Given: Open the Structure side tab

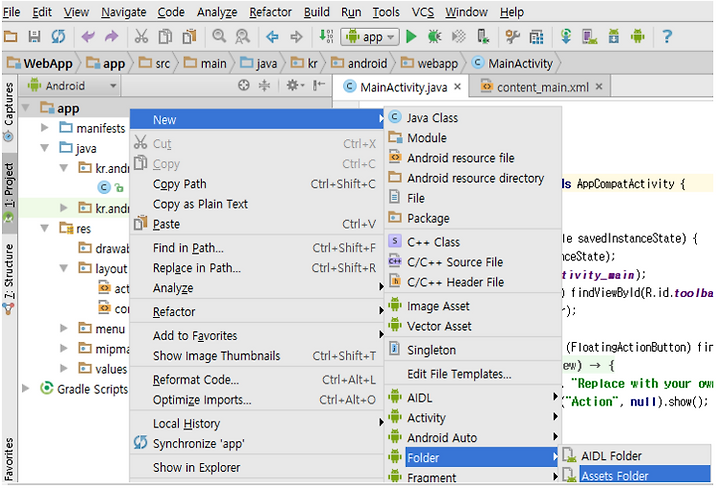Looking at the screenshot, I should click(x=9, y=280).
